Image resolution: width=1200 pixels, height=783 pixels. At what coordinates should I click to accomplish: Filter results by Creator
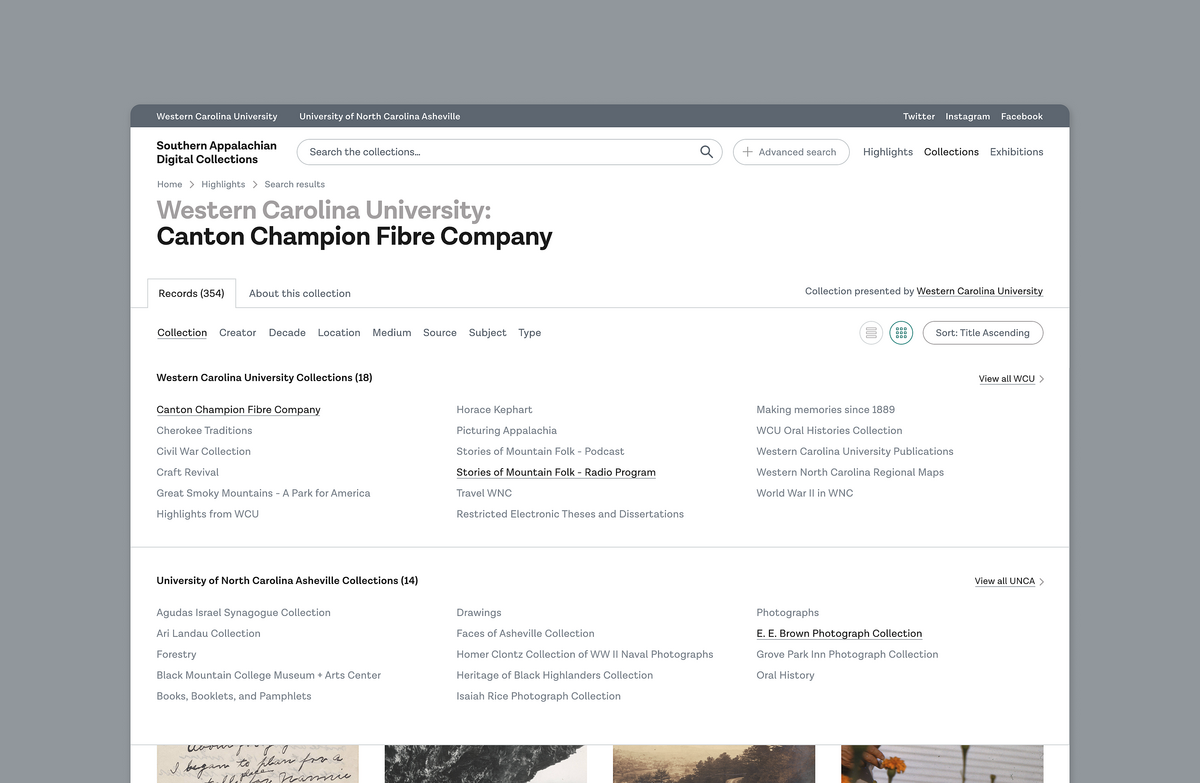click(237, 332)
